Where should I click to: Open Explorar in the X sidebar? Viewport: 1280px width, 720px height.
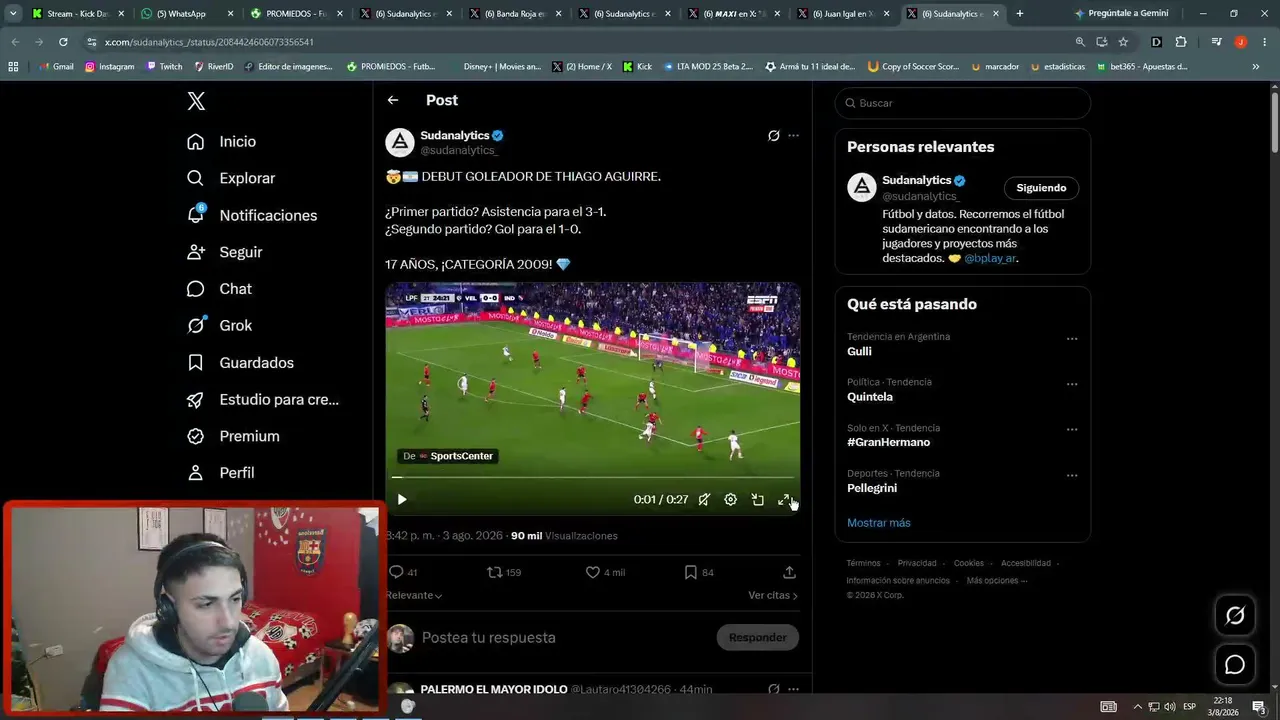[x=231, y=178]
